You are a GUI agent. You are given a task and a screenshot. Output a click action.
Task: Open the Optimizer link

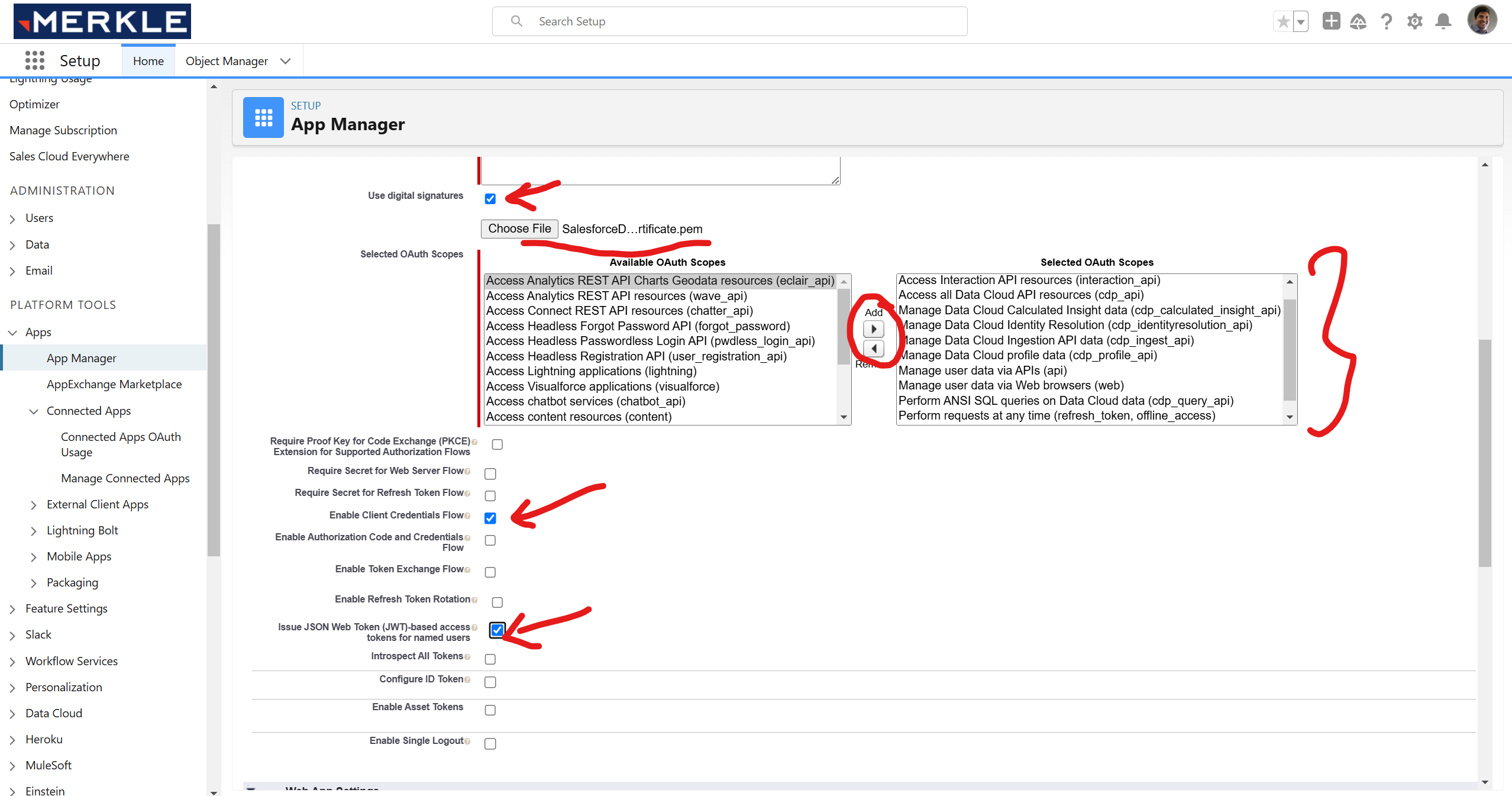click(x=34, y=104)
